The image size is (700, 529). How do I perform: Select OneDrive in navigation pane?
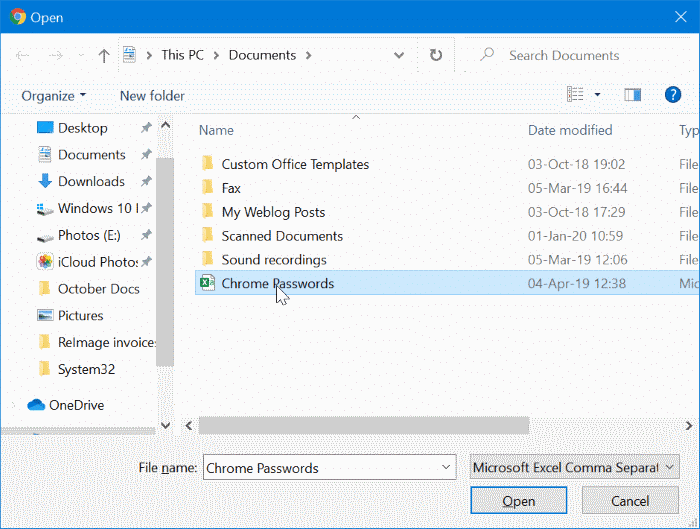(x=76, y=405)
